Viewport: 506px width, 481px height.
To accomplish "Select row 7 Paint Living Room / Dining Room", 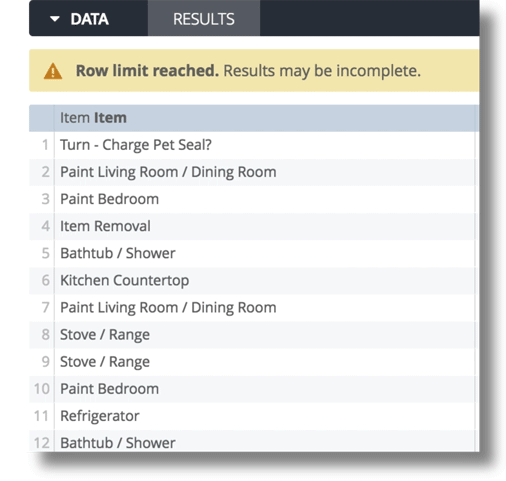I will pos(265,308).
